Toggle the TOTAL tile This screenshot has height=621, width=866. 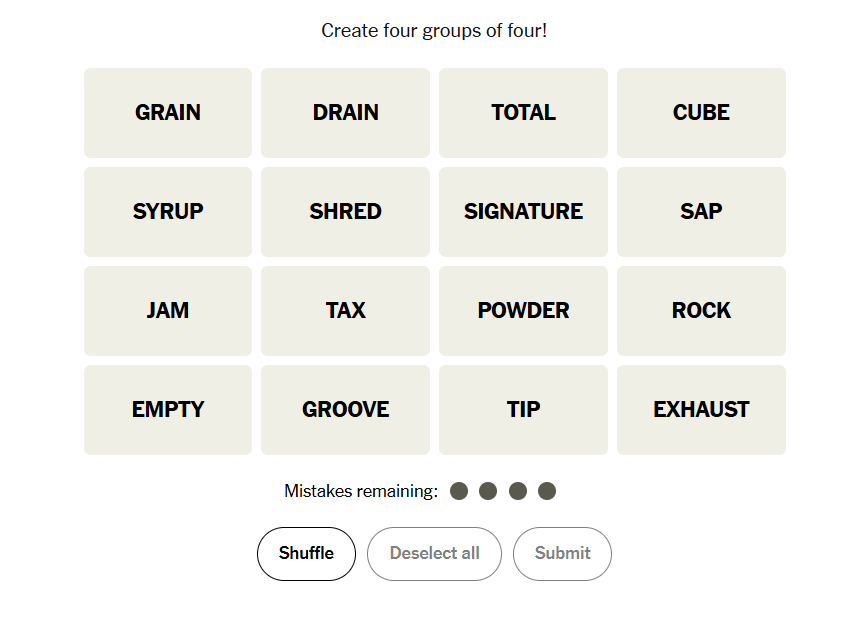pyautogui.click(x=523, y=113)
